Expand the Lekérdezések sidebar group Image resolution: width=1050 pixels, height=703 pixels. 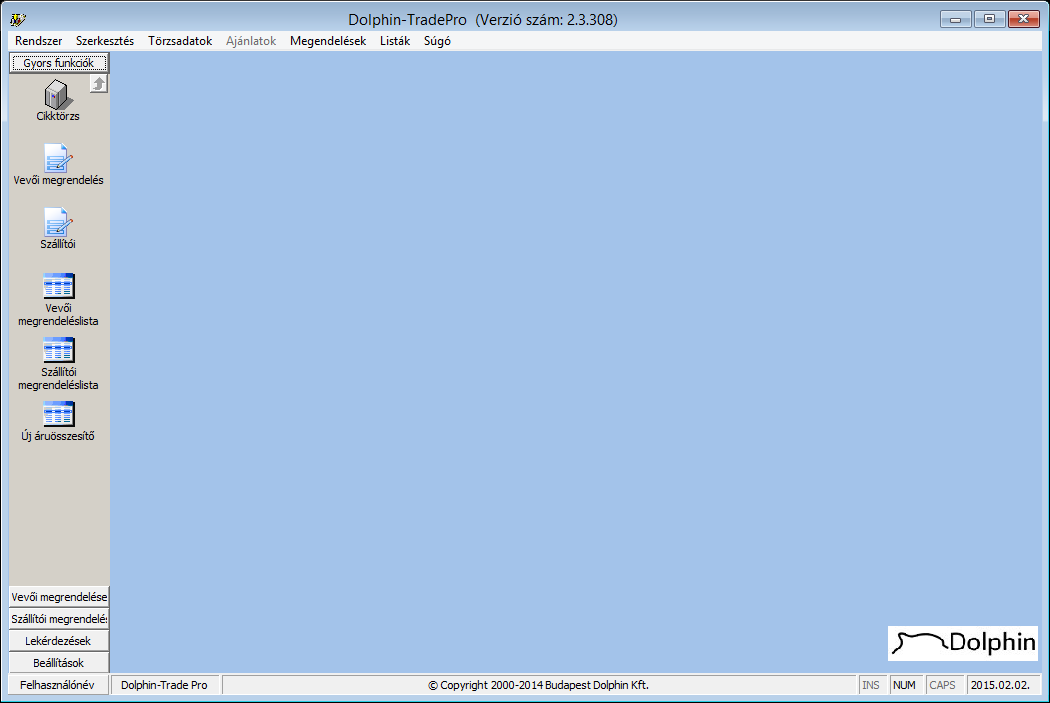(59, 641)
